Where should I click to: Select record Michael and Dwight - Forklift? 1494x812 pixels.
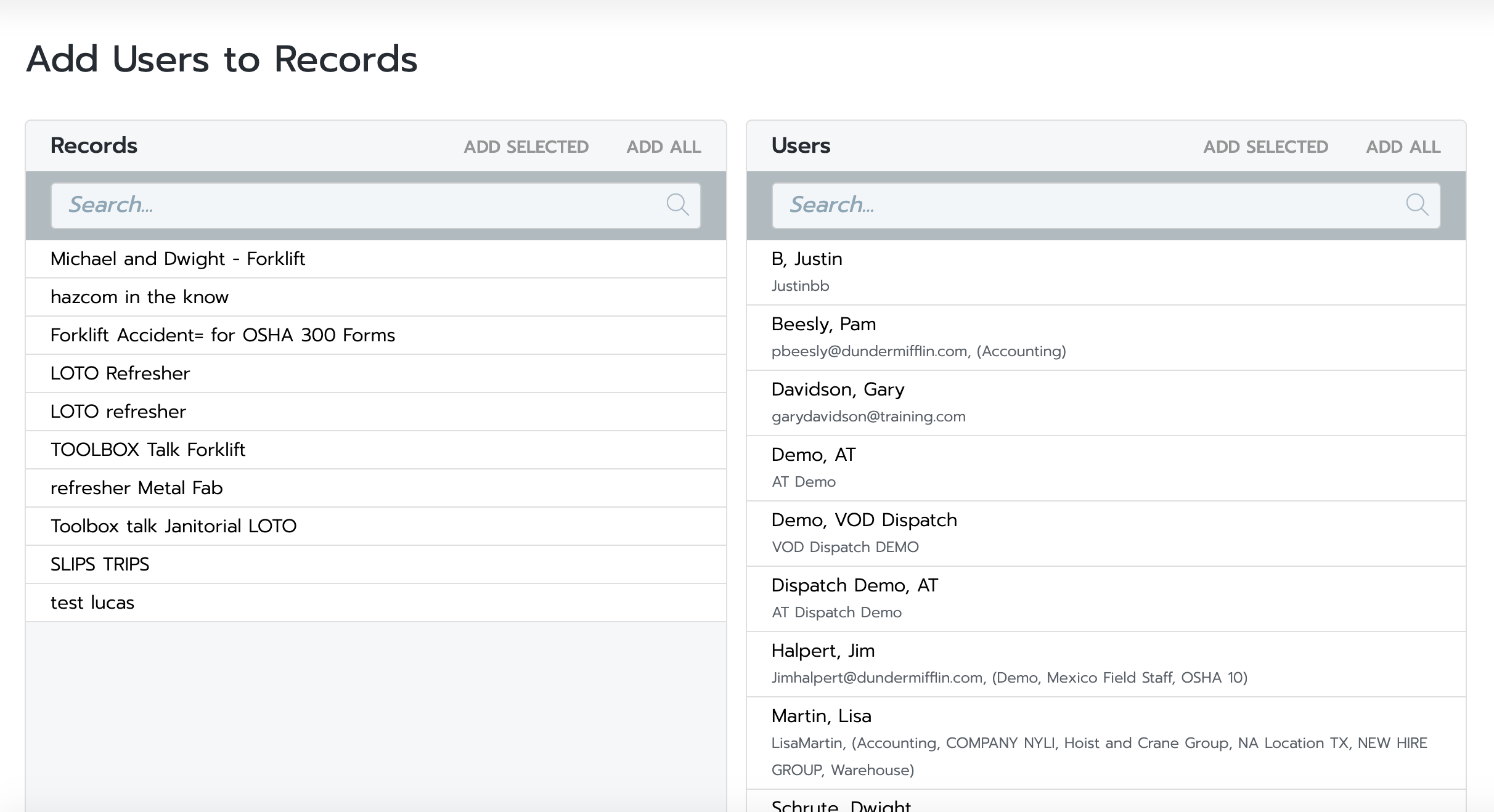point(376,259)
